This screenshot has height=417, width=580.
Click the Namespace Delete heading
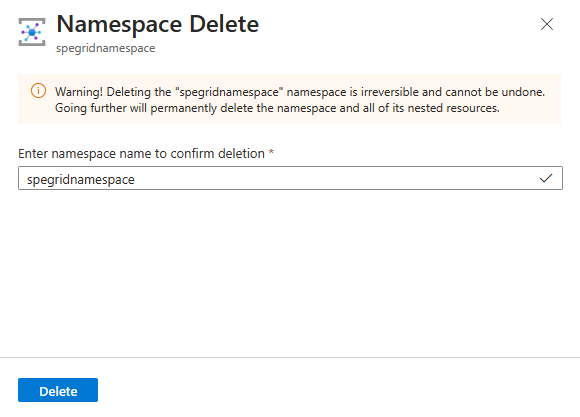tap(158, 24)
